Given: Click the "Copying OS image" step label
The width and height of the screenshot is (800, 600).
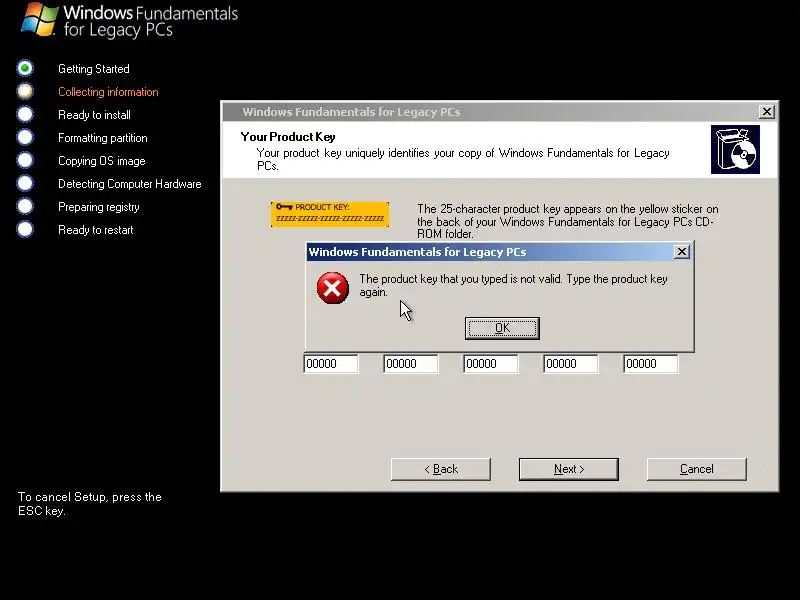Looking at the screenshot, I should tap(102, 161).
